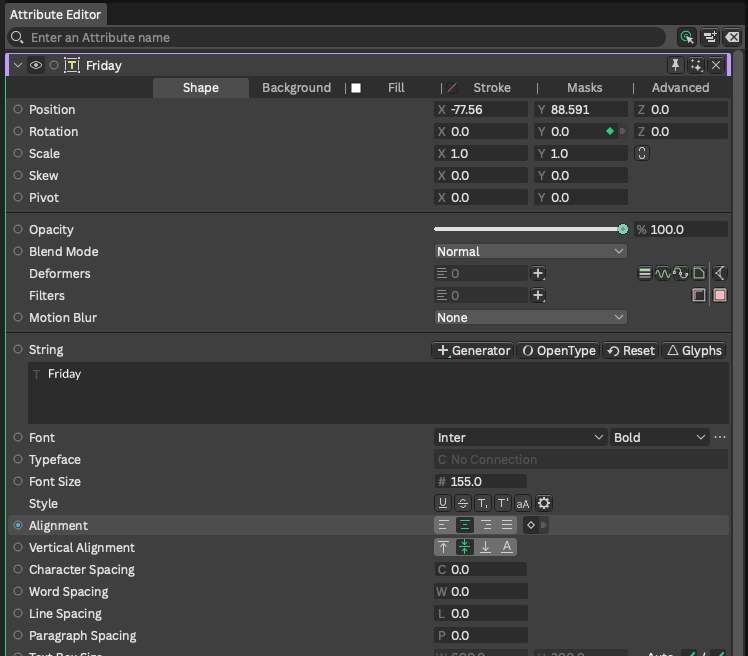Click the pink square filter shortcut icon
The width and height of the screenshot is (748, 656).
tap(720, 295)
